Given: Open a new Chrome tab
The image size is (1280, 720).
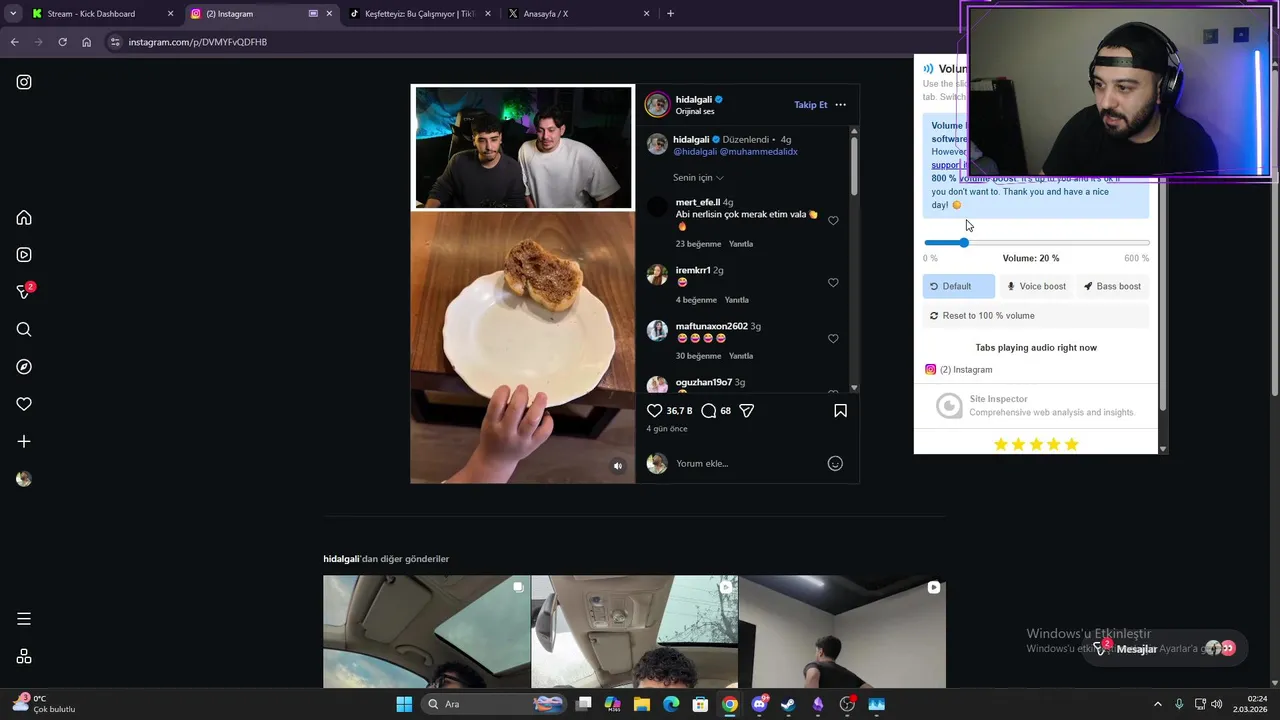Looking at the screenshot, I should pyautogui.click(x=670, y=14).
